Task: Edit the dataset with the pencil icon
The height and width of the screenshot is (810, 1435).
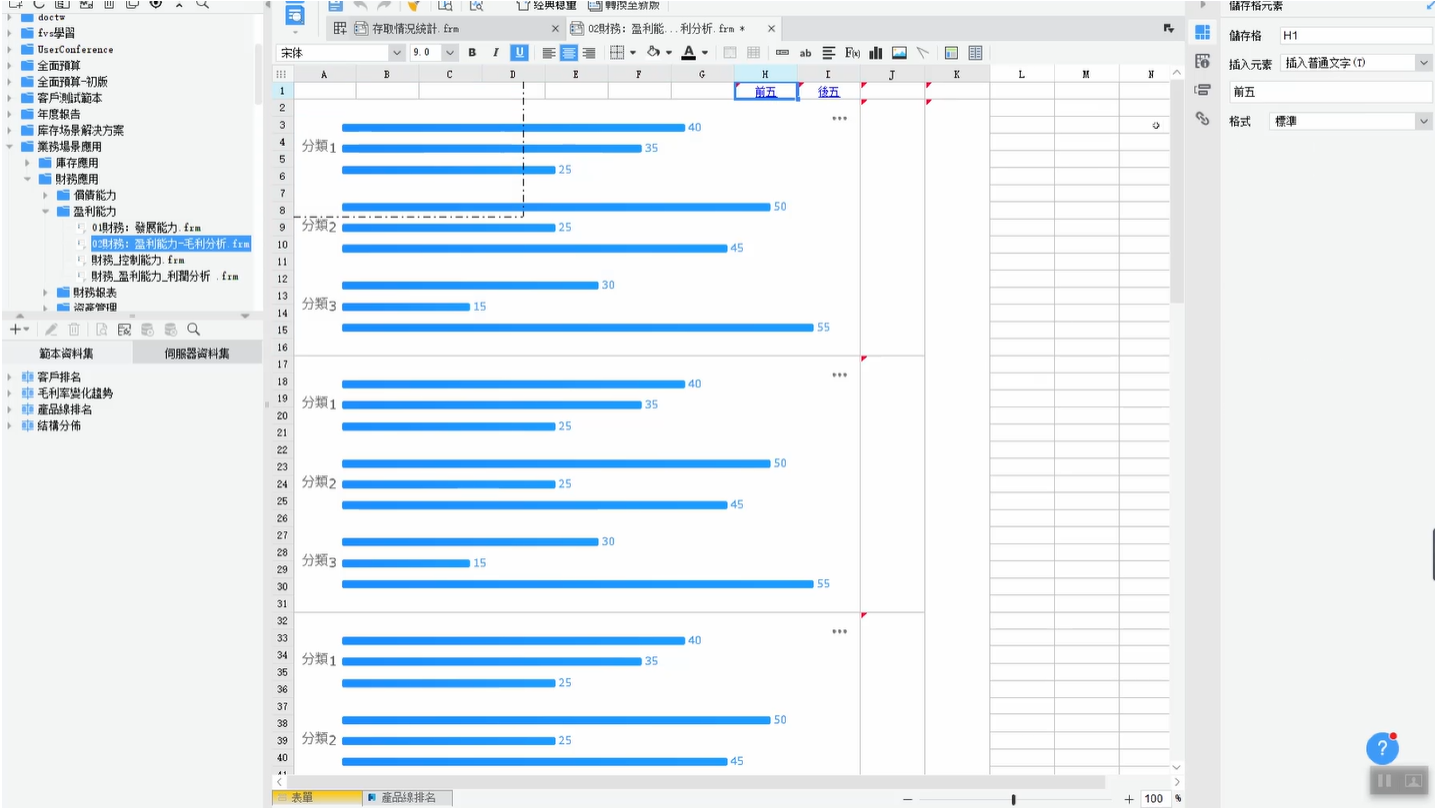Action: (x=51, y=329)
